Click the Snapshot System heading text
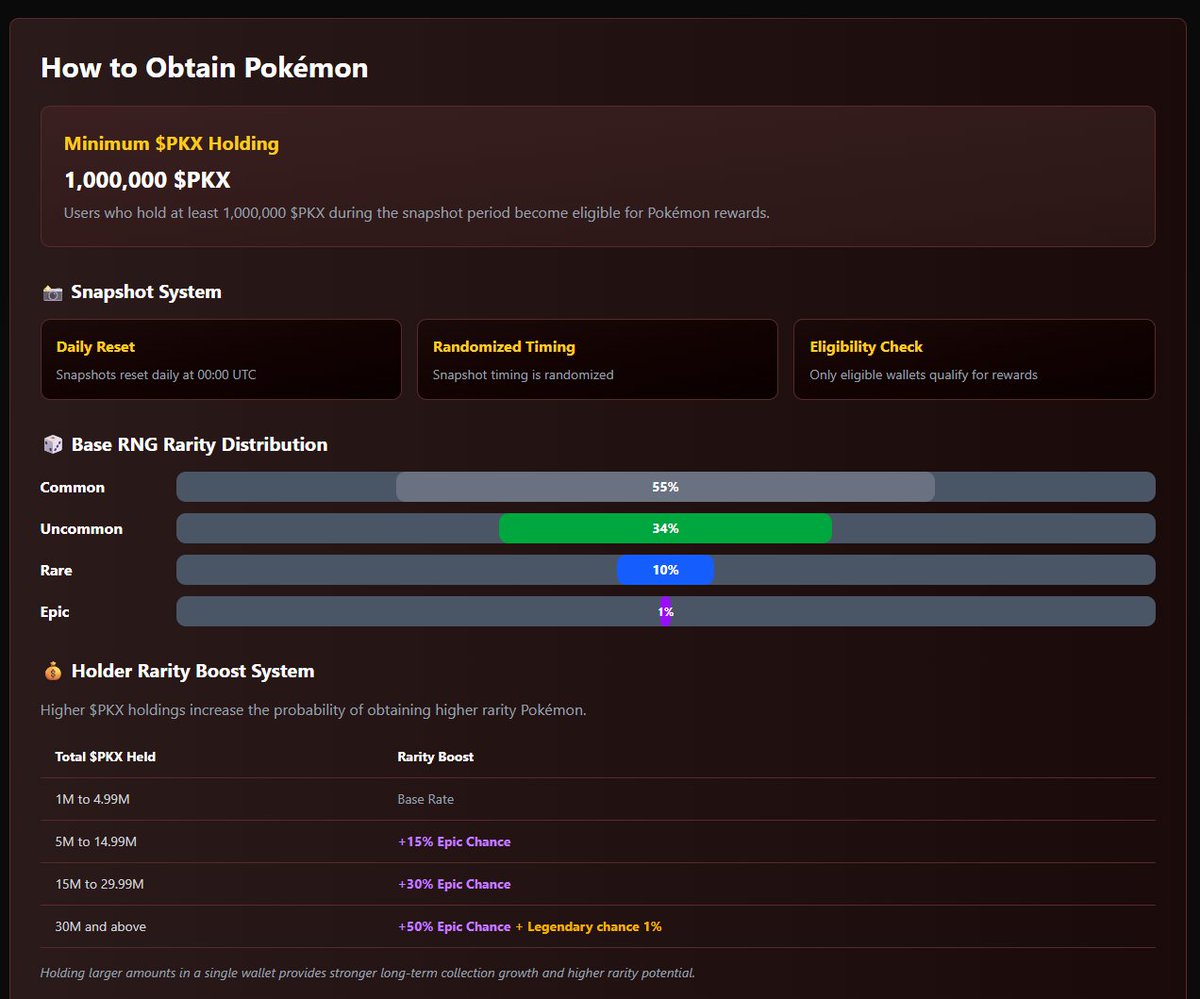Image resolution: width=1200 pixels, height=999 pixels. [146, 292]
